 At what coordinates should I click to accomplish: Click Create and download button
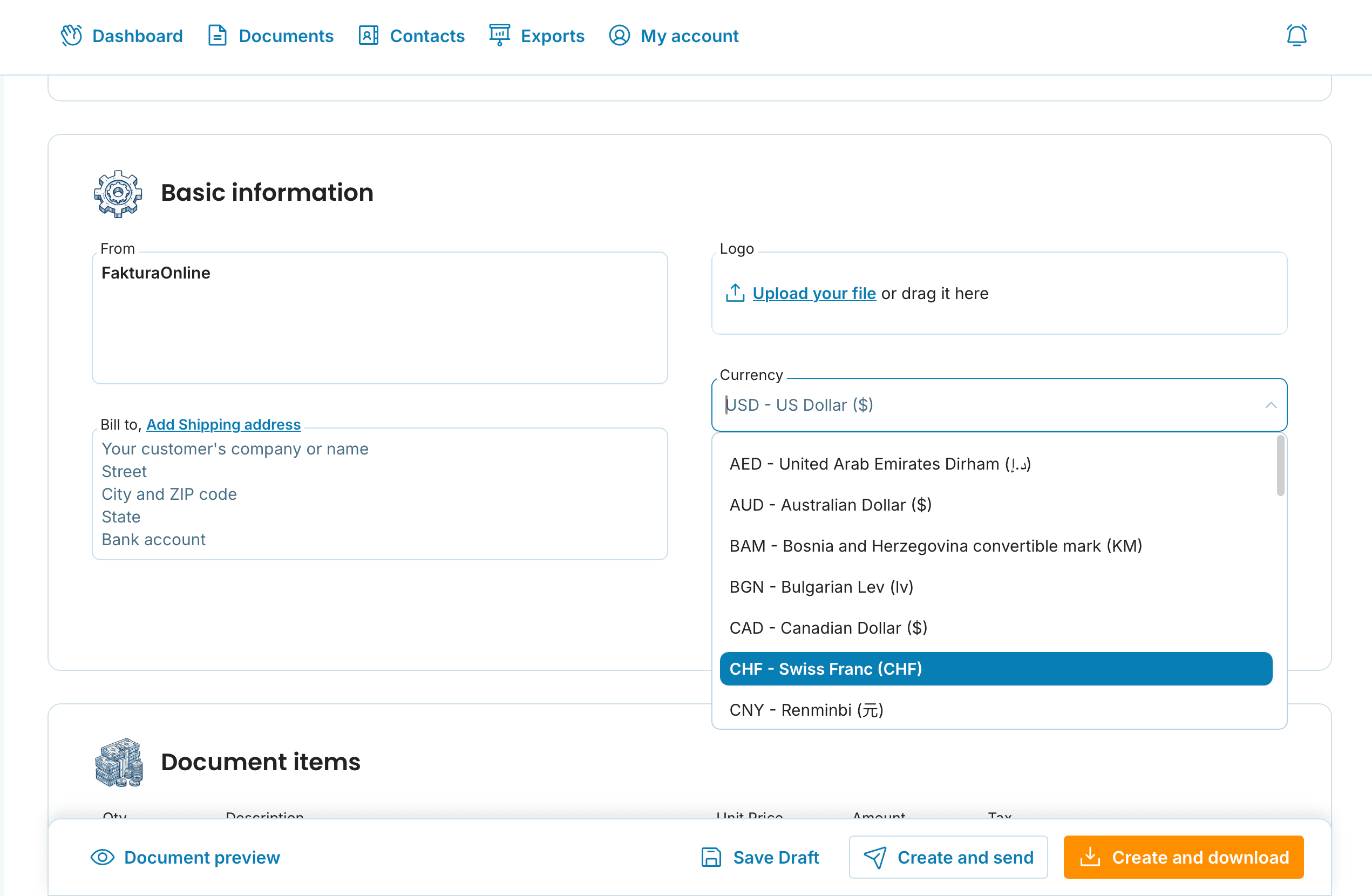coord(1184,857)
